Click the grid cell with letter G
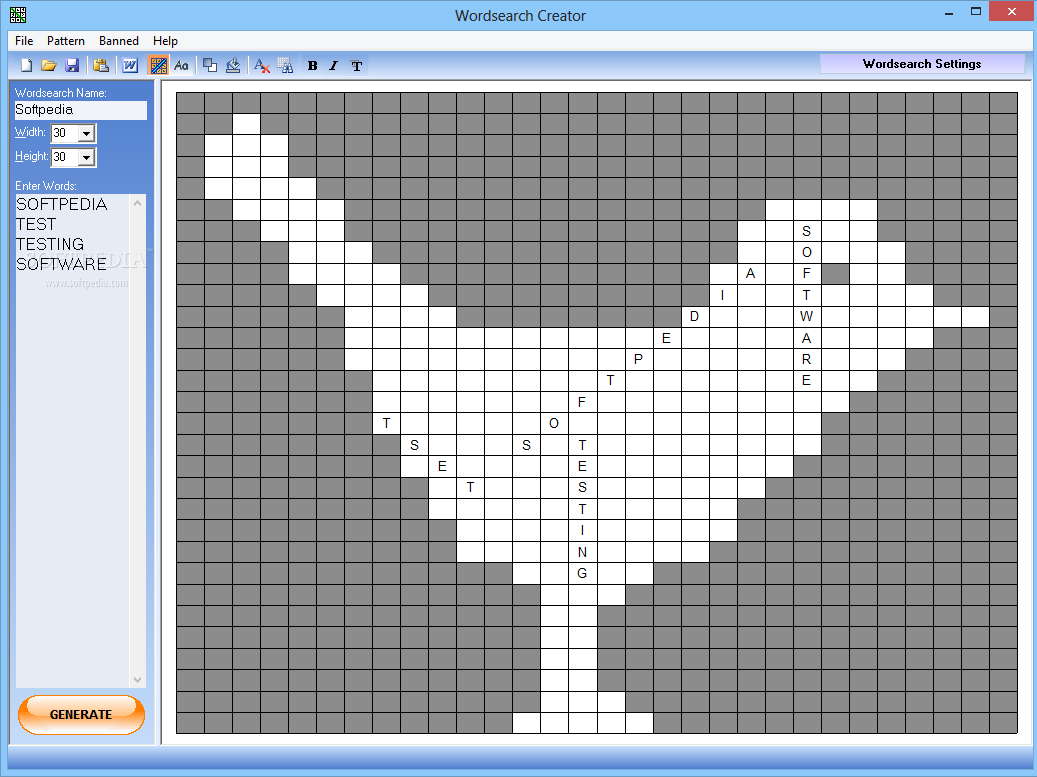1037x777 pixels. point(583,573)
